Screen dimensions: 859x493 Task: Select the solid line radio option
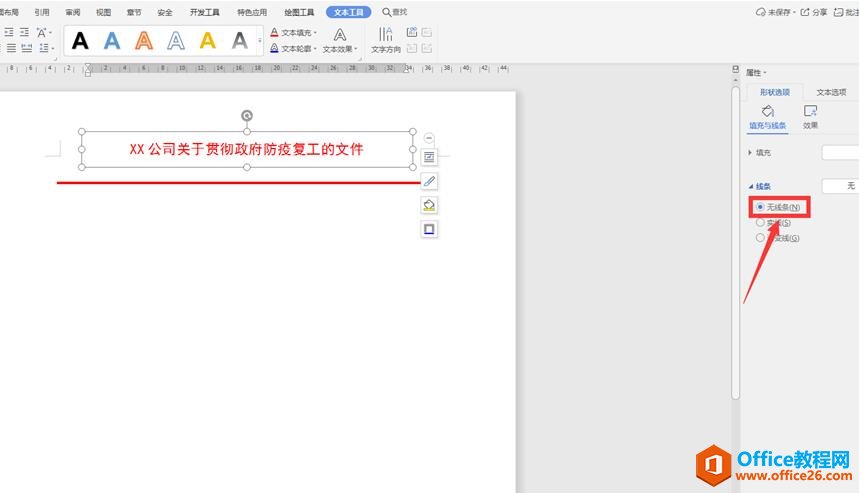pyautogui.click(x=761, y=222)
